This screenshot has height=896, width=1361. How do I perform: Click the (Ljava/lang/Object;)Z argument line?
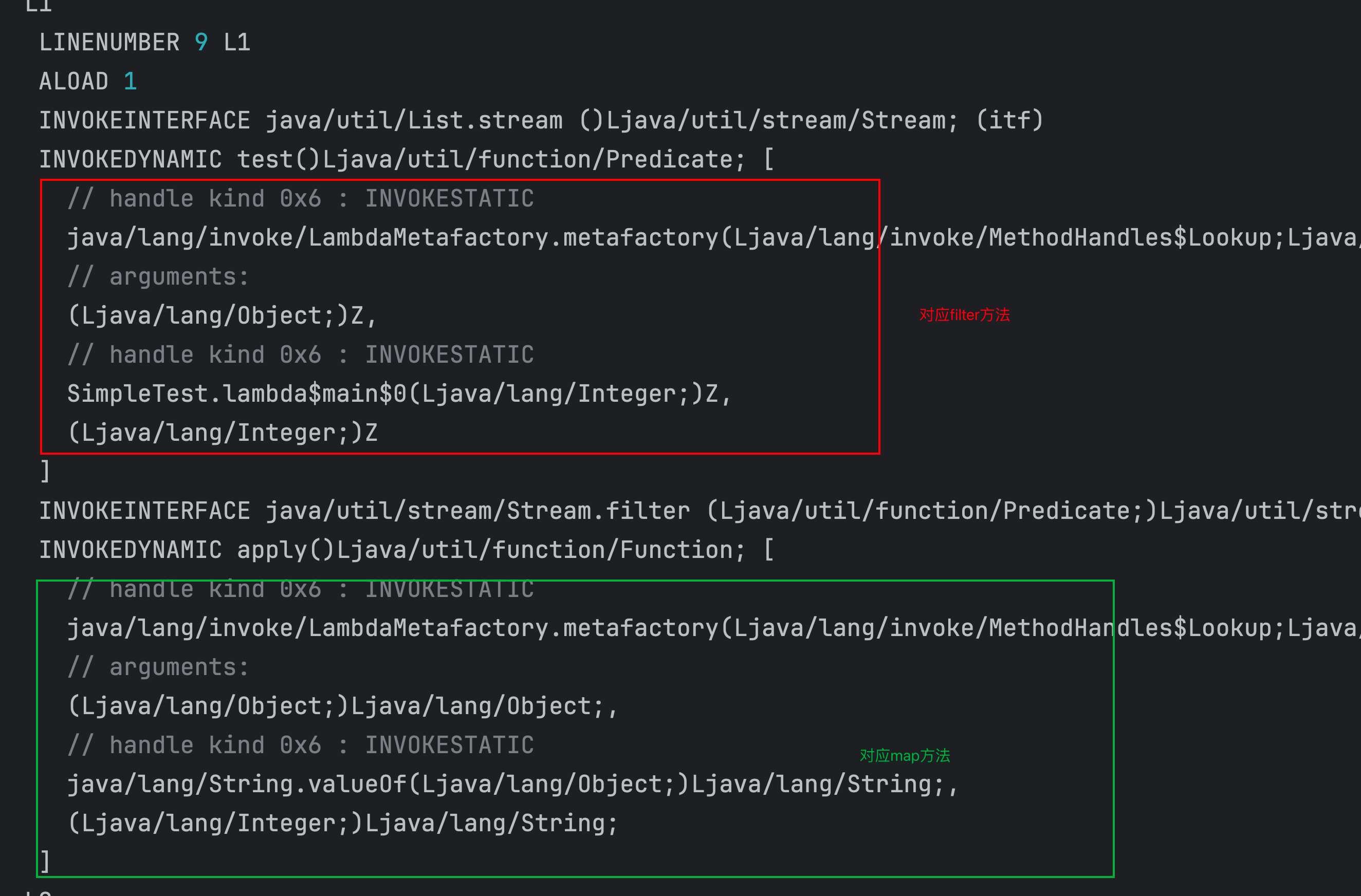(x=222, y=315)
